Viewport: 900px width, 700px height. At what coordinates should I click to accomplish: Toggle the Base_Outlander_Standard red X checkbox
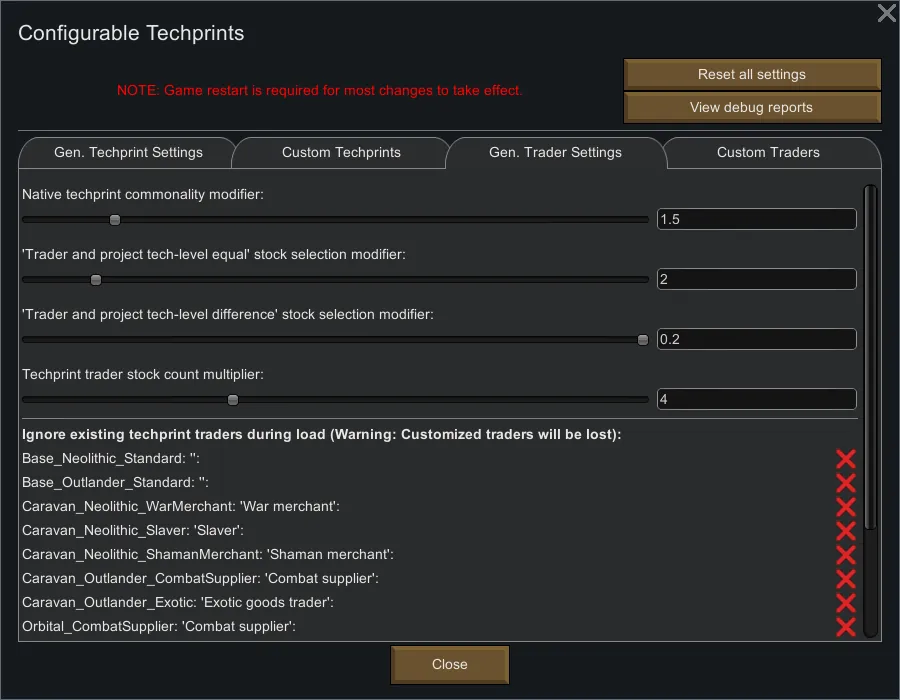pyautogui.click(x=845, y=483)
